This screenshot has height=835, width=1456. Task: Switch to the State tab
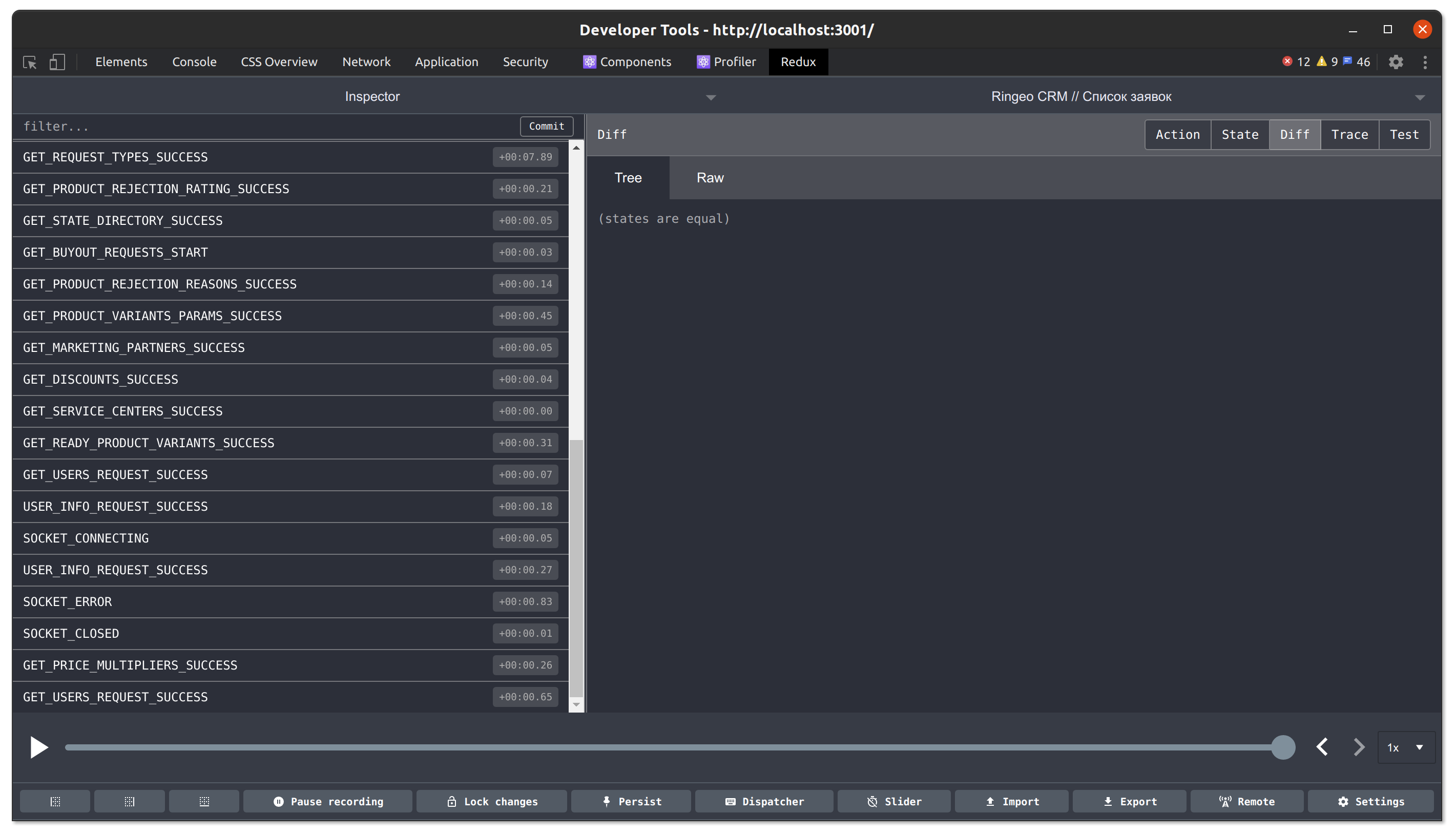tap(1239, 134)
